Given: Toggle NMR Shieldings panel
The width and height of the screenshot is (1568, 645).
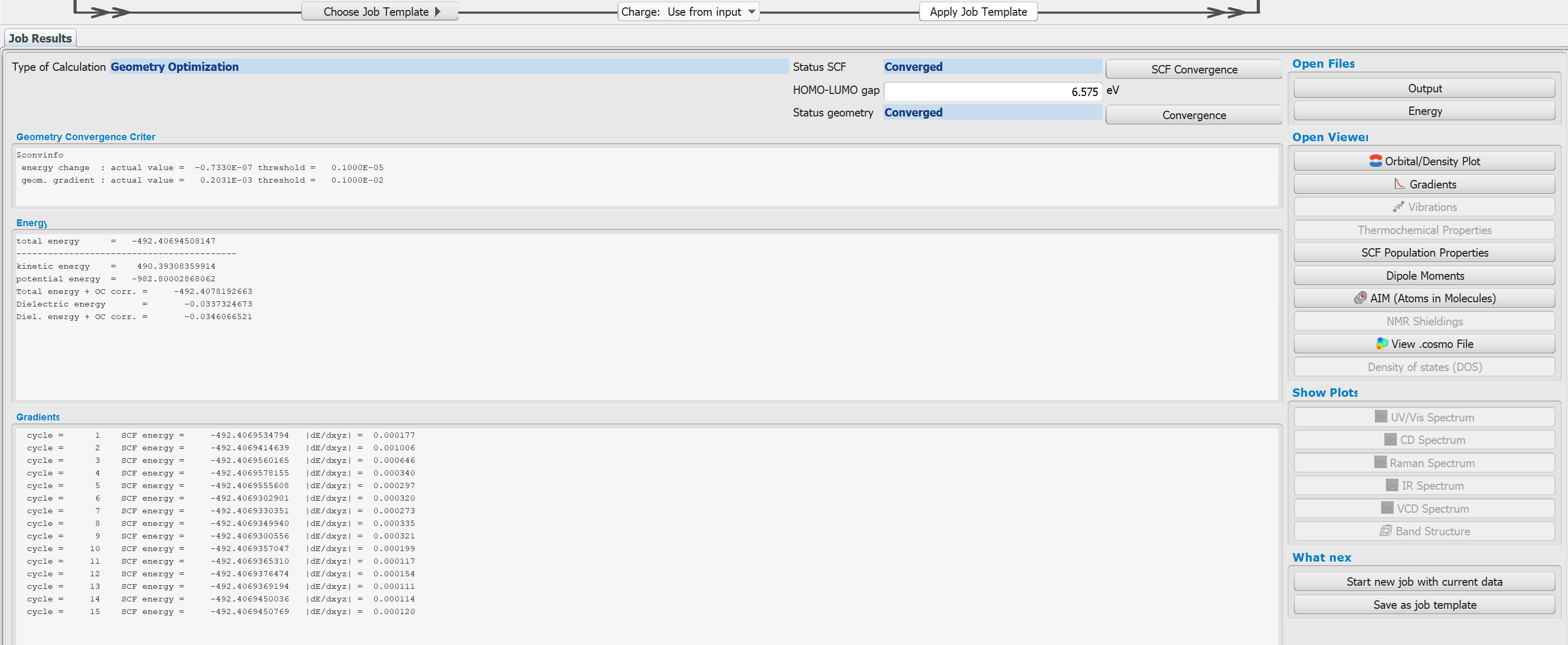Looking at the screenshot, I should [x=1425, y=321].
